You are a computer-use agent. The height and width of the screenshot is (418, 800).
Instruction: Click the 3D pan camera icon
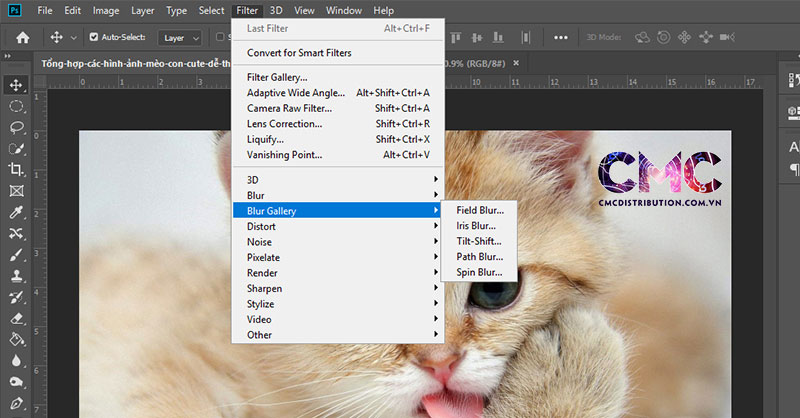pos(684,37)
